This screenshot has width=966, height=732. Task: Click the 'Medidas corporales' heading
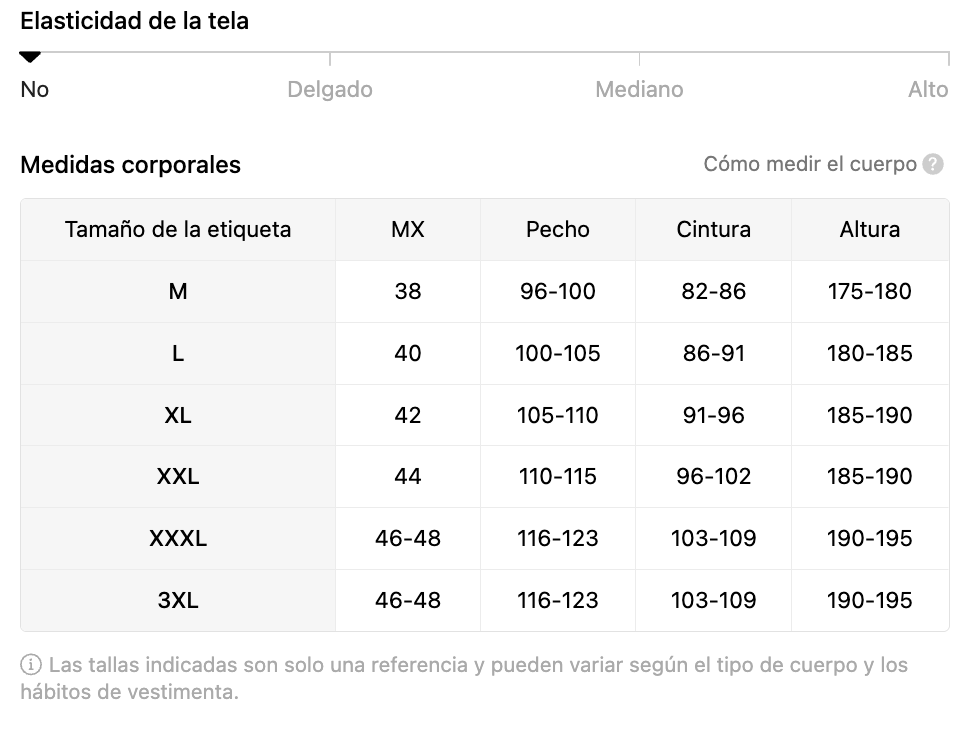click(x=131, y=165)
